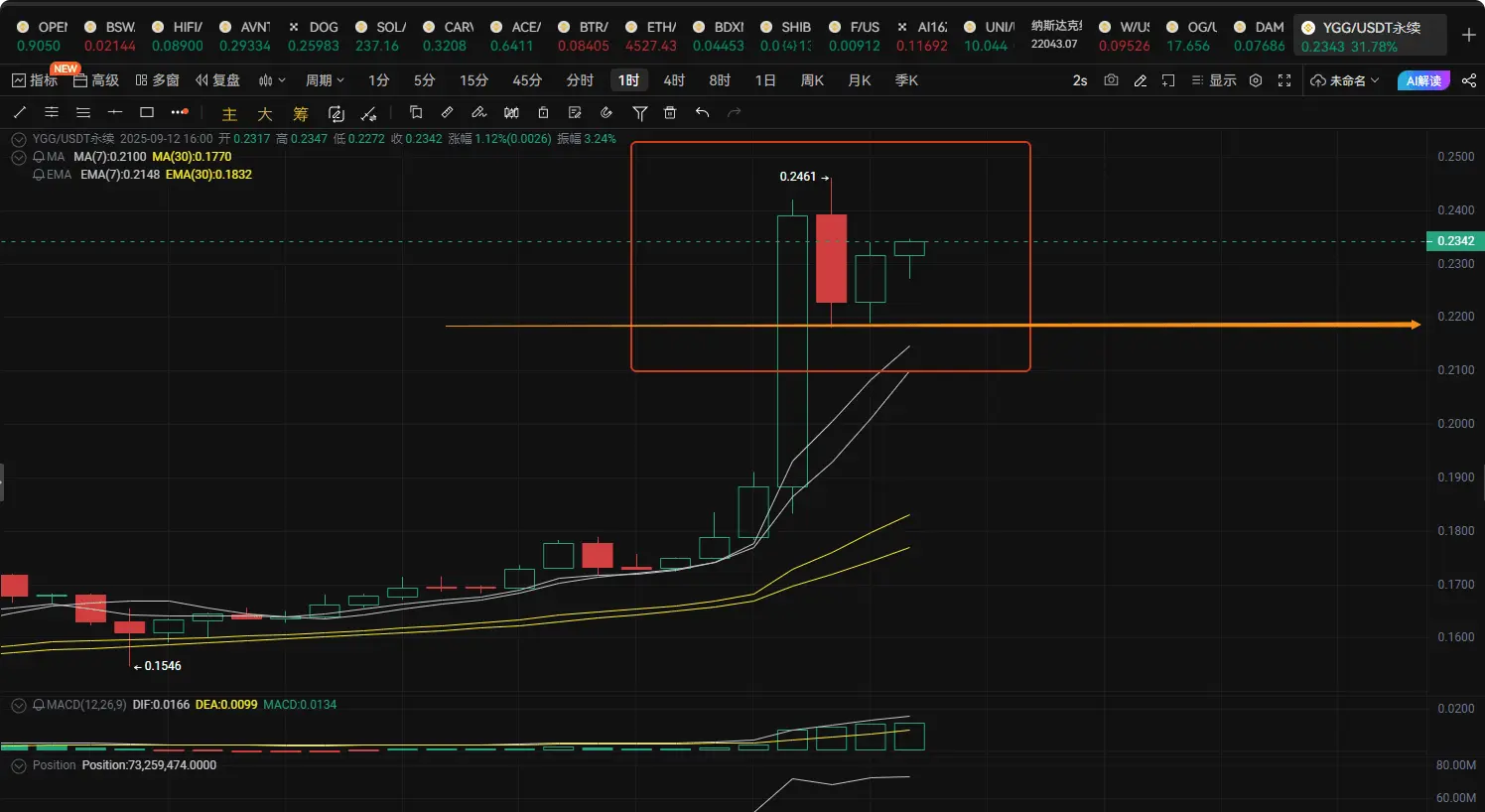Toggle fullscreen chart mode
Image resolution: width=1485 pixels, height=812 pixels.
pos(1284,80)
